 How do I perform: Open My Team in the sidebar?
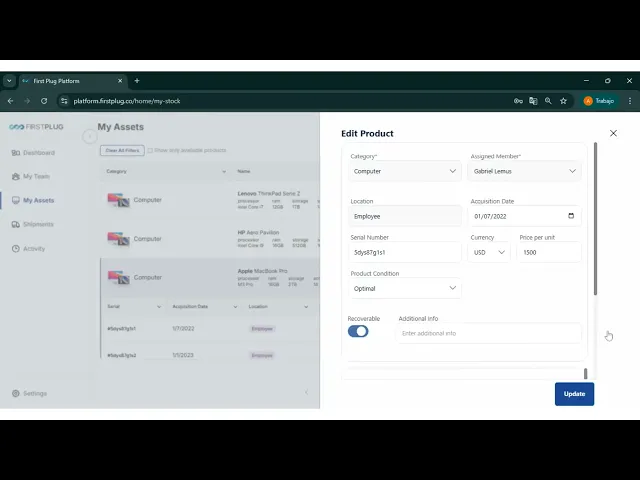(31, 176)
